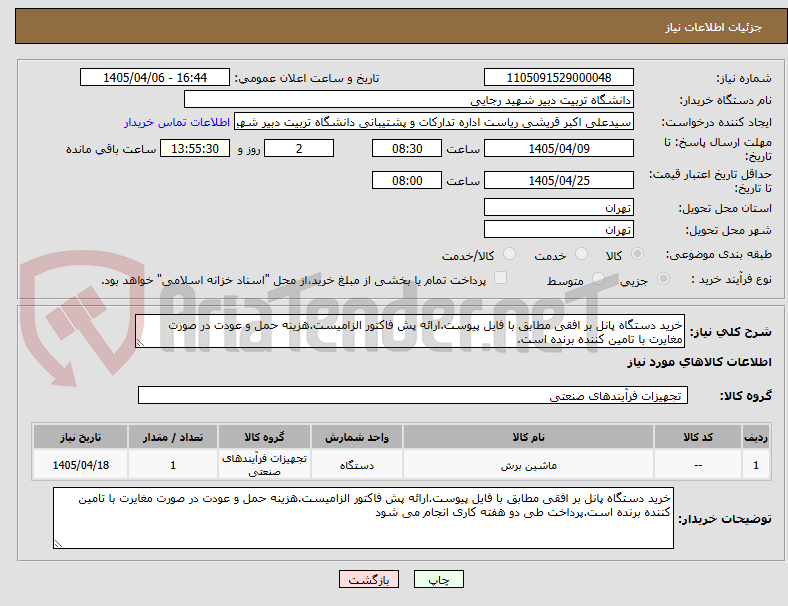The width and height of the screenshot is (788, 606).
Task: Click the need number field 1105091529000048
Action: (559, 77)
